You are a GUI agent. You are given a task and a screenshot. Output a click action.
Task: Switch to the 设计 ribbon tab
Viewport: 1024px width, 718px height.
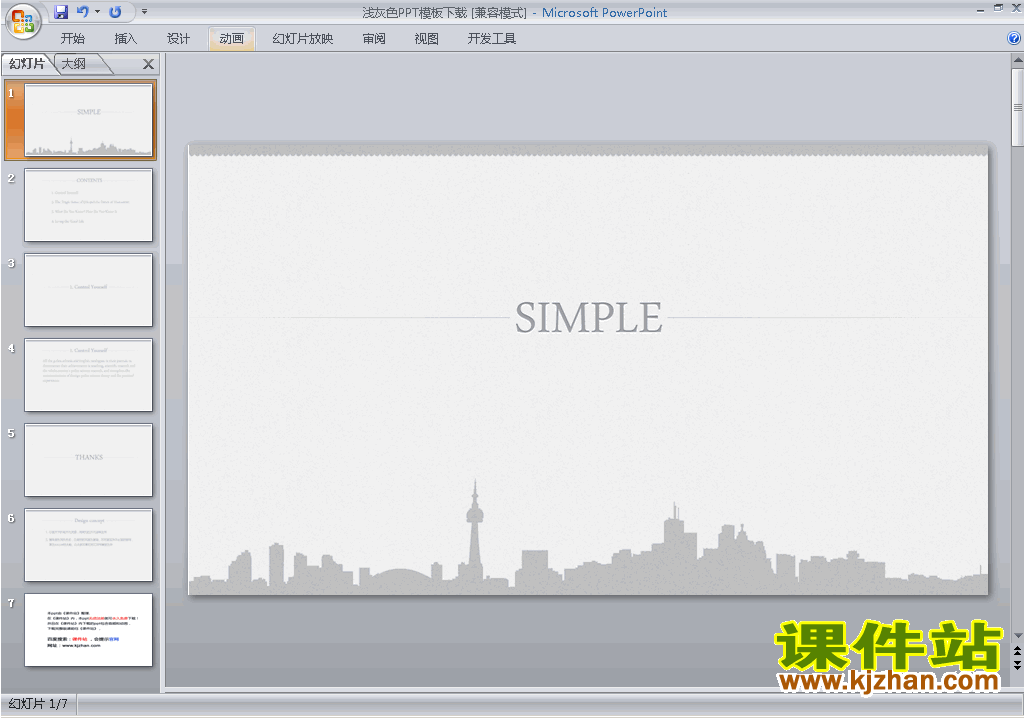(178, 39)
